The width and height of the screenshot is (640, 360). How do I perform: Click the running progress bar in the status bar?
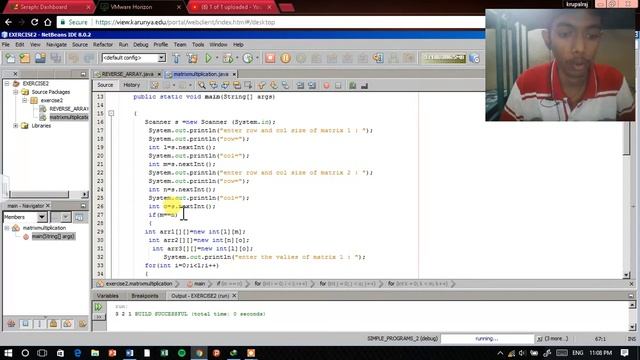pyautogui.click(x=487, y=339)
